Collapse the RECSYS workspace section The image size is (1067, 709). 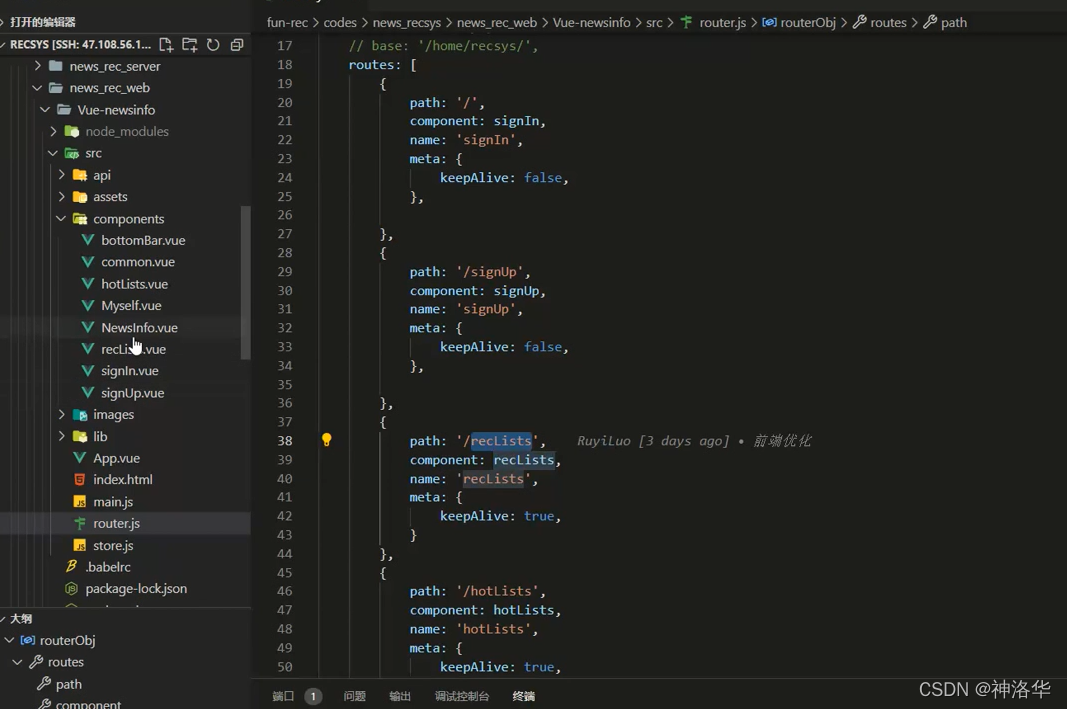coord(3,45)
